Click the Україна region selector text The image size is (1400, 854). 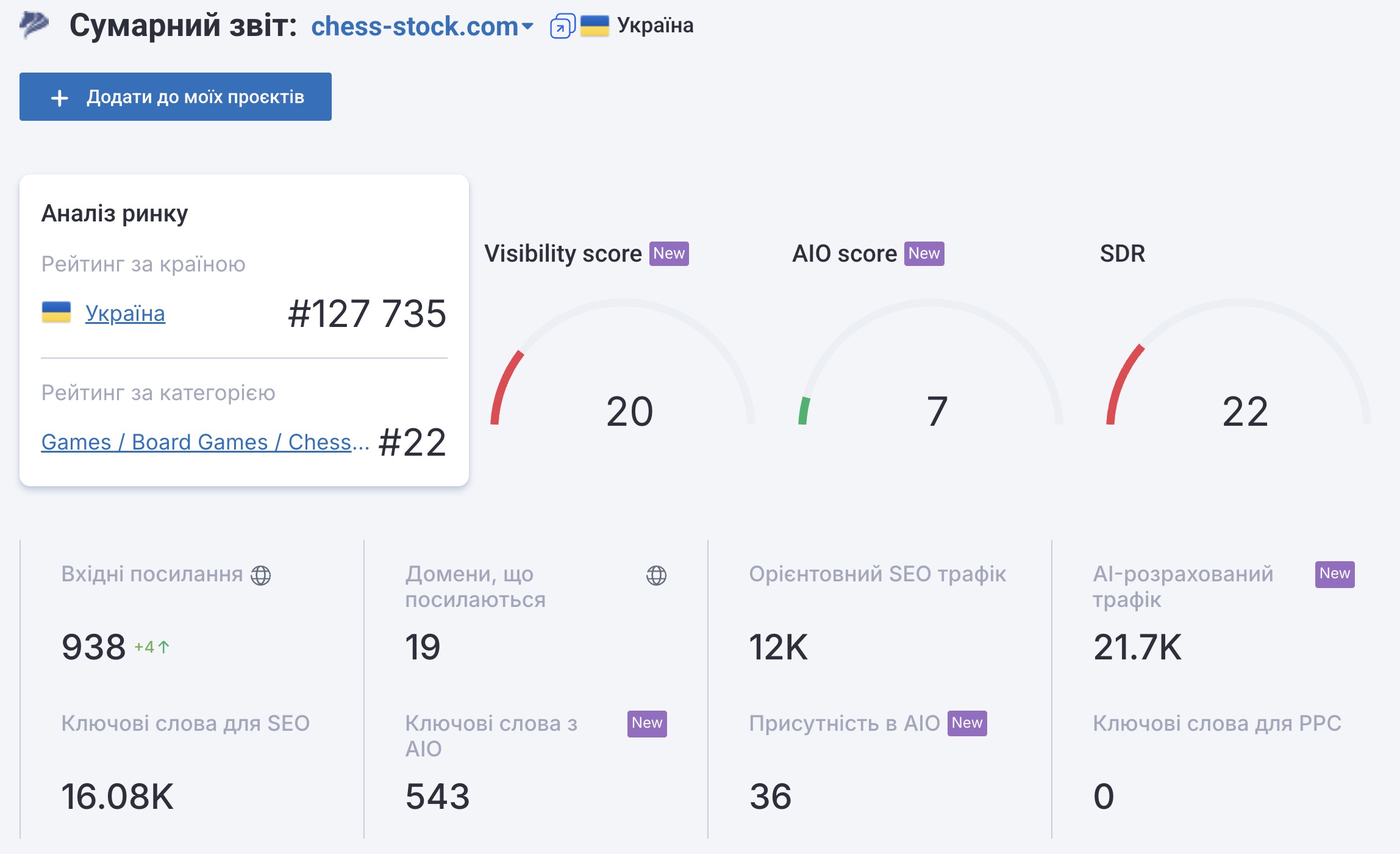[655, 26]
